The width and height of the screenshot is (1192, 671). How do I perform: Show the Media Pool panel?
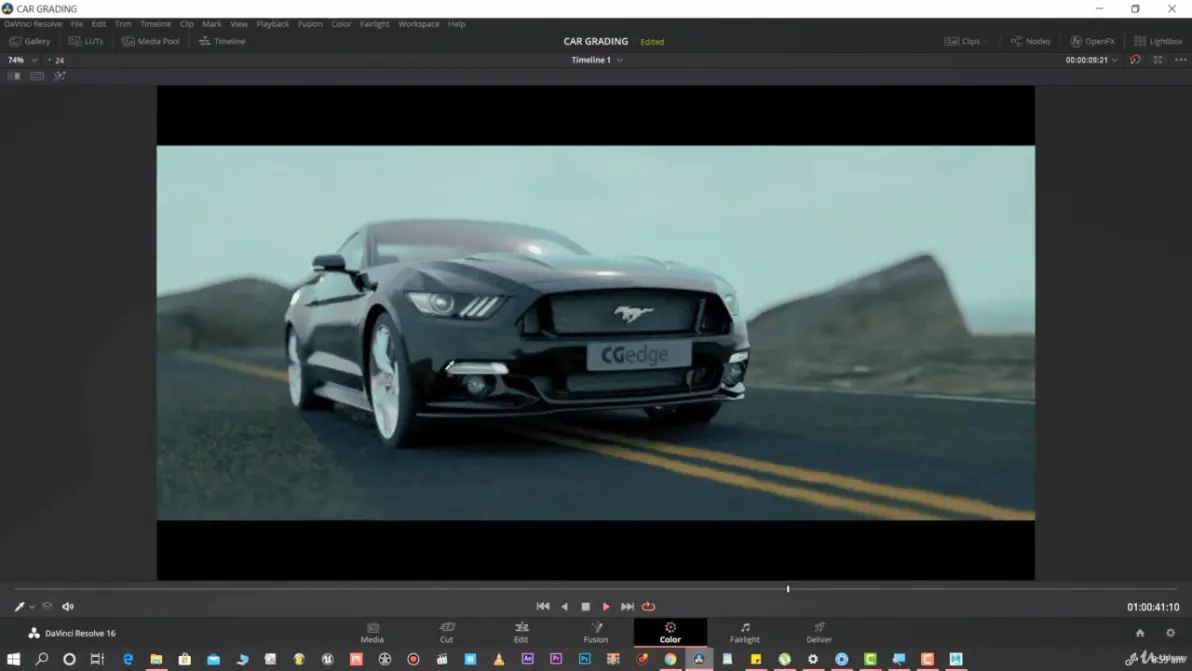pyautogui.click(x=151, y=41)
